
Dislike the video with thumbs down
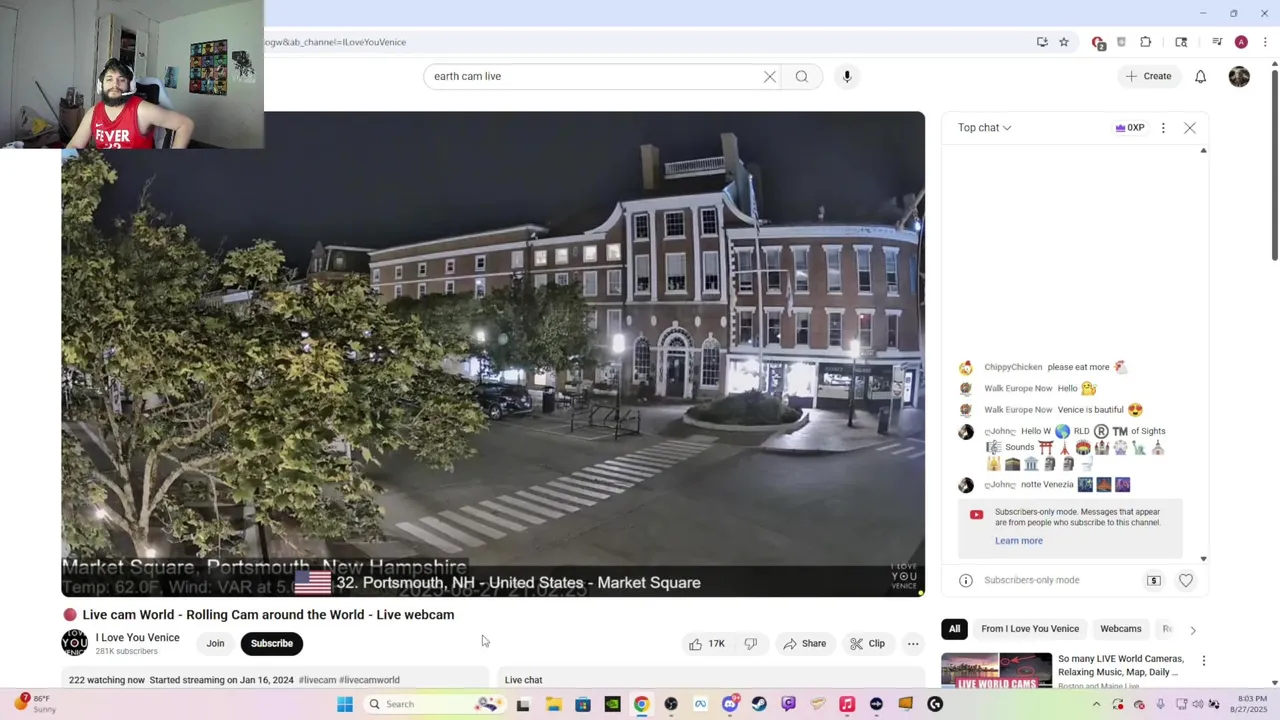[751, 644]
